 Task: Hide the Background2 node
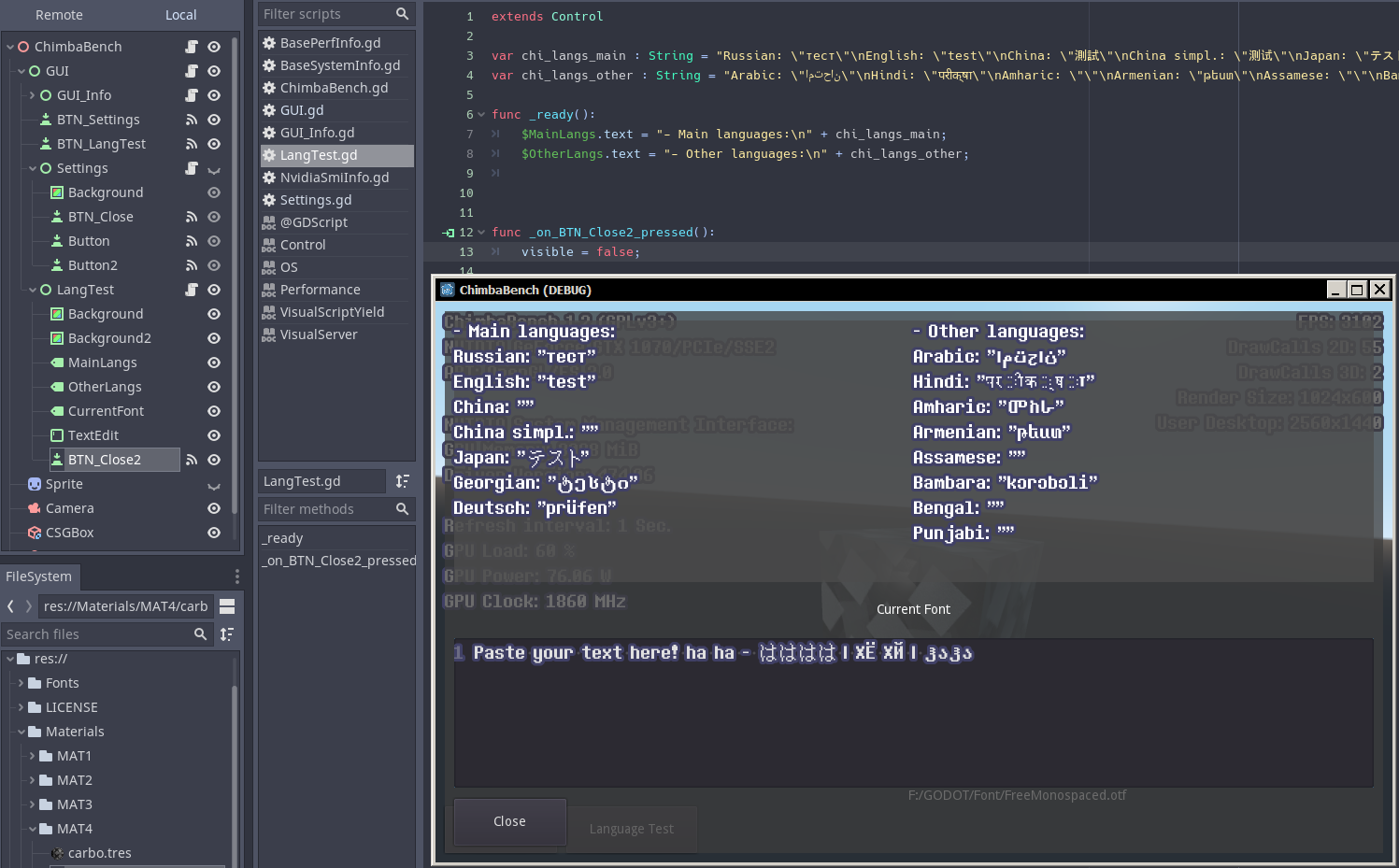tap(214, 338)
